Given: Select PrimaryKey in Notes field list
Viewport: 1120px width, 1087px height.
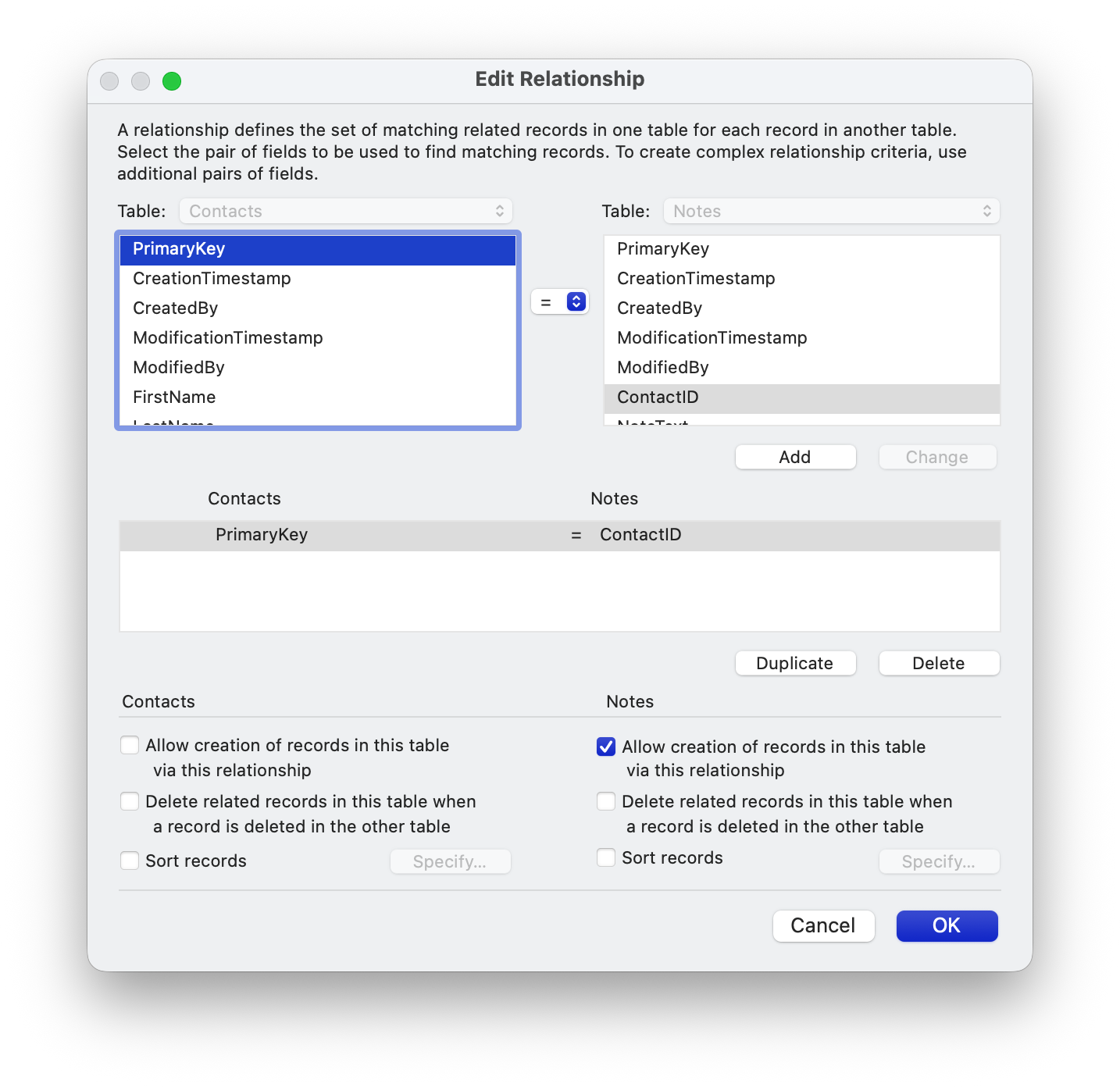Looking at the screenshot, I should point(802,249).
